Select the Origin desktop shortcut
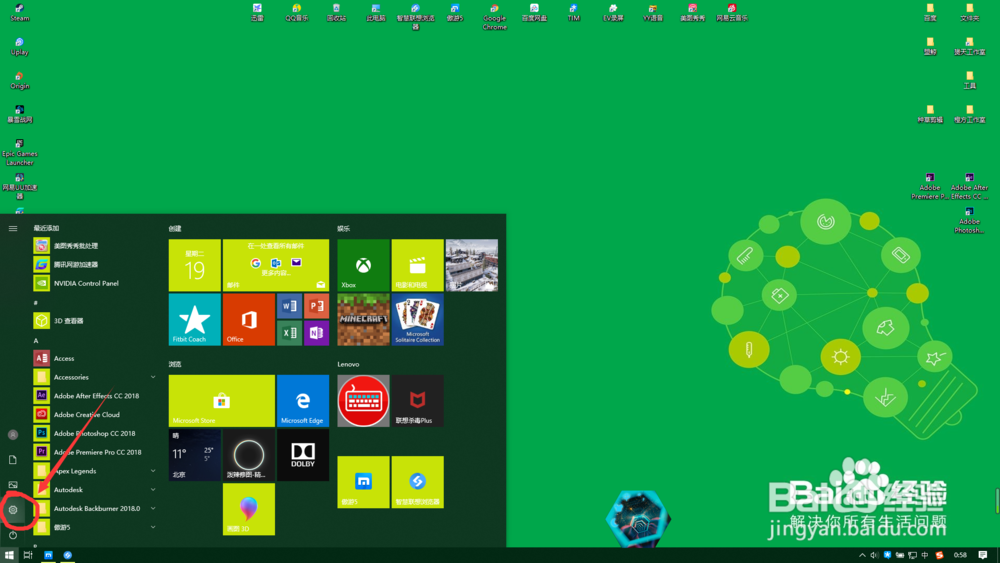Image resolution: width=1000 pixels, height=563 pixels. coord(20,80)
